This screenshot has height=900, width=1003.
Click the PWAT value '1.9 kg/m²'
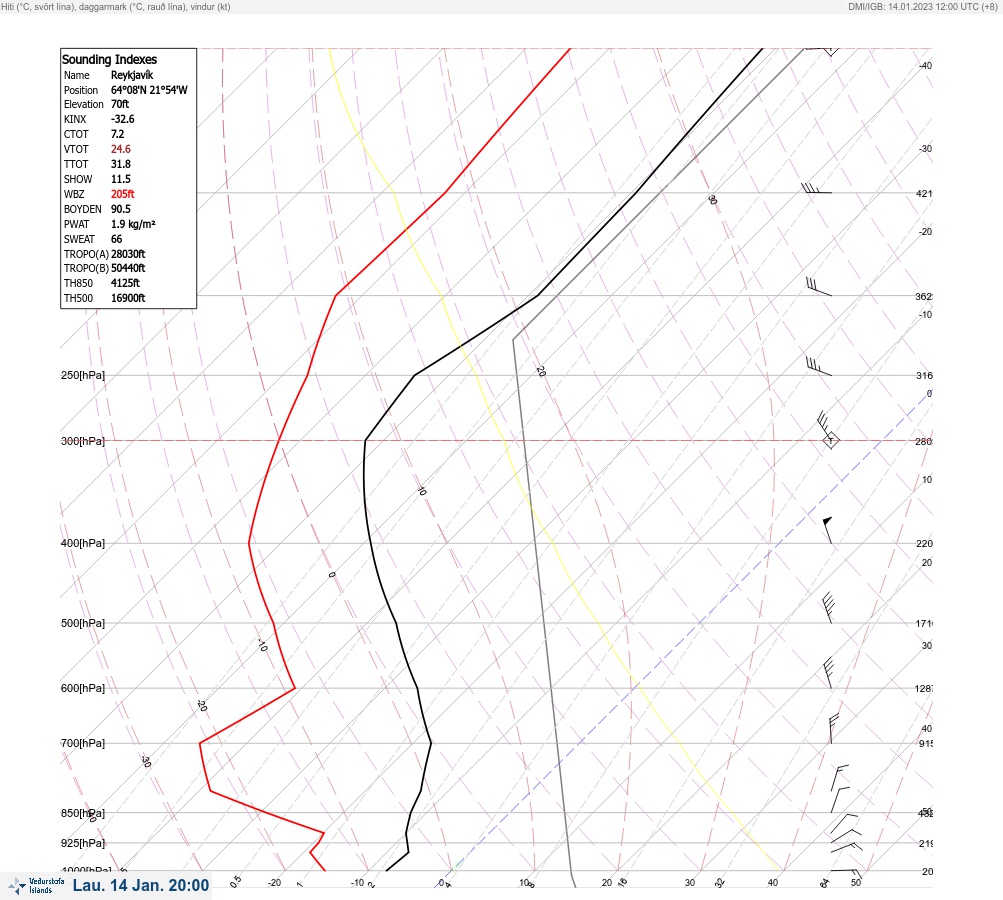133,224
